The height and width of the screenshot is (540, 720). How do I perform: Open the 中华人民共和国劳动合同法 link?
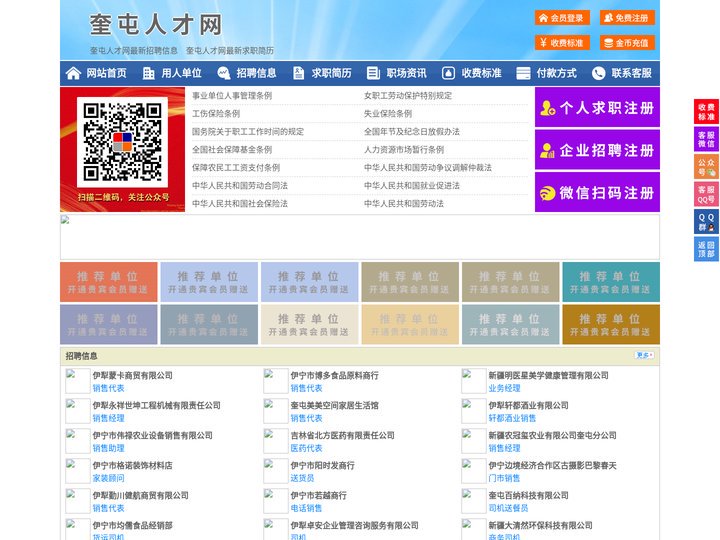(240, 186)
